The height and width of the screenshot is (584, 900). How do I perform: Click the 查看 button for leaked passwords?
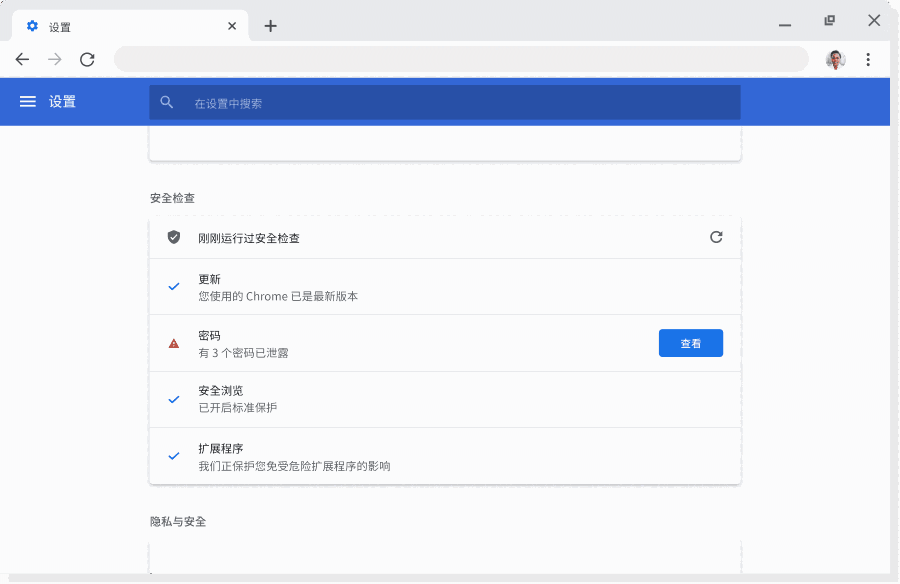pyautogui.click(x=690, y=343)
